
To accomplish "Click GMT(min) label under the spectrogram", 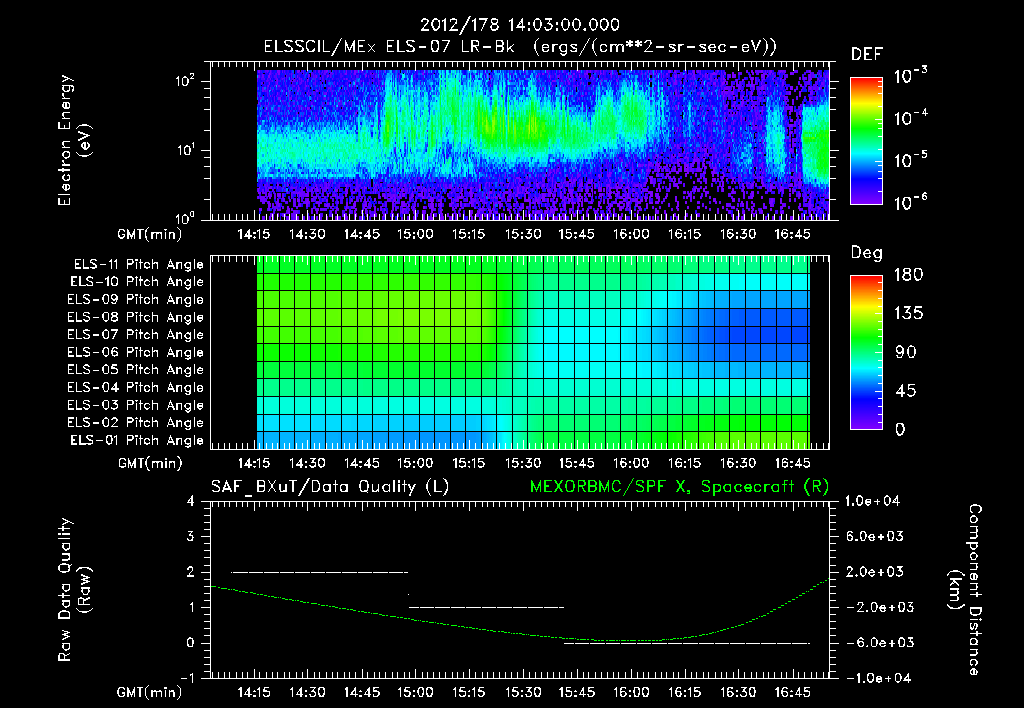I will (149, 234).
